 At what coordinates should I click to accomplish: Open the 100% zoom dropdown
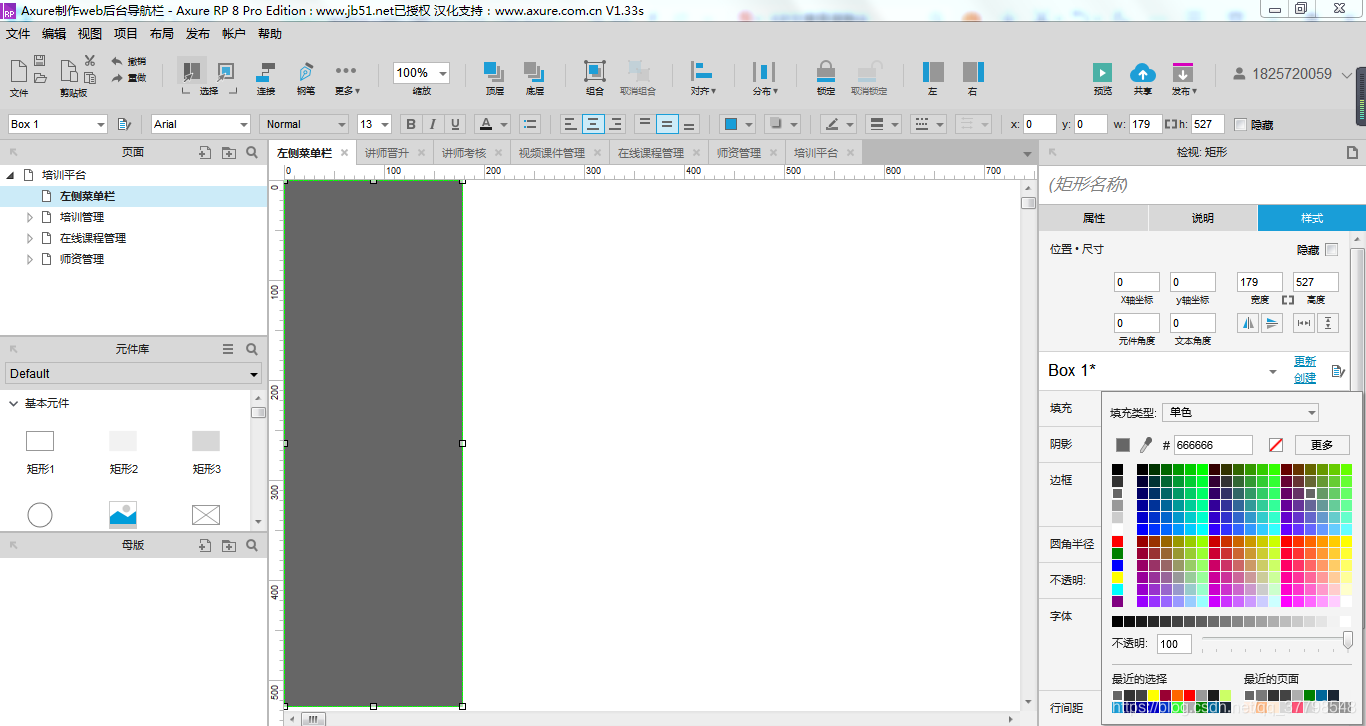pyautogui.click(x=421, y=73)
